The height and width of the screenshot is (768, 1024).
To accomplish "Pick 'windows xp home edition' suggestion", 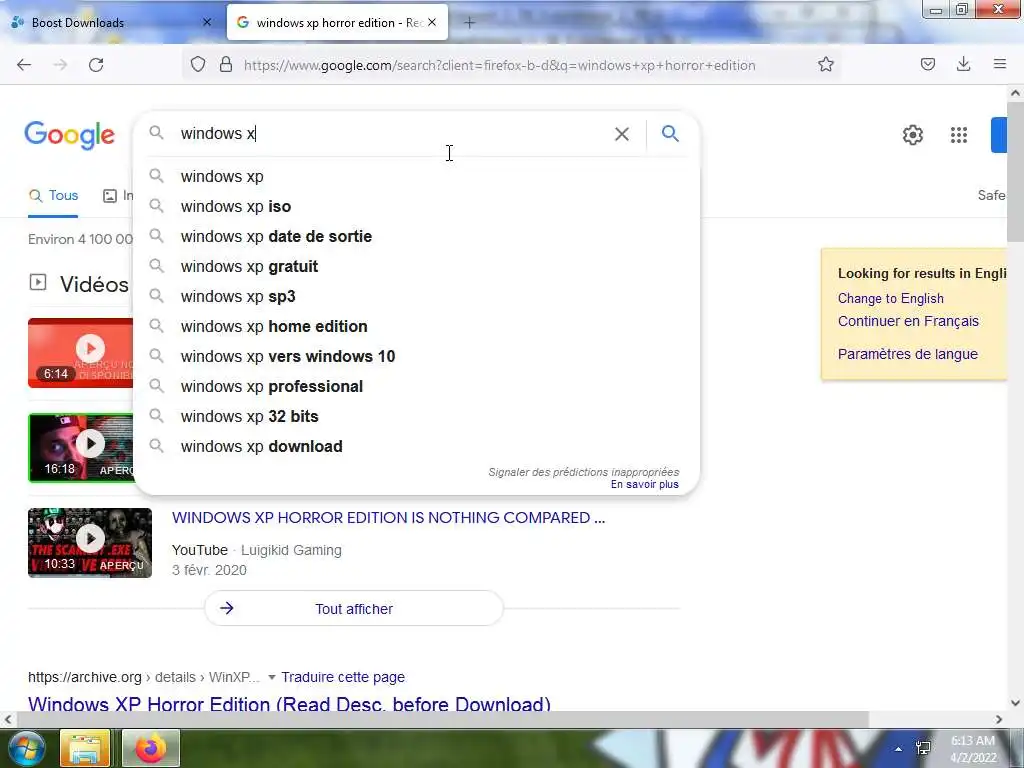I will [x=418, y=327].
